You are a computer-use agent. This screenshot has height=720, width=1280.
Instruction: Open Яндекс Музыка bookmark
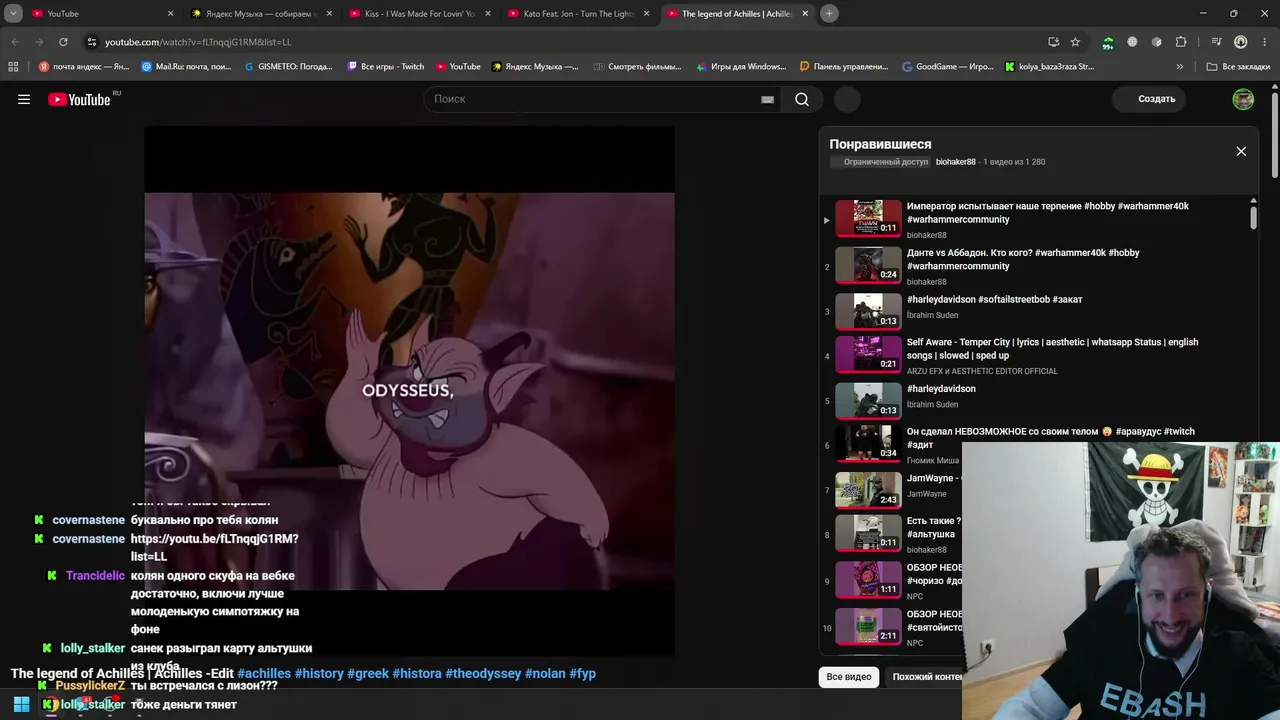tap(534, 67)
